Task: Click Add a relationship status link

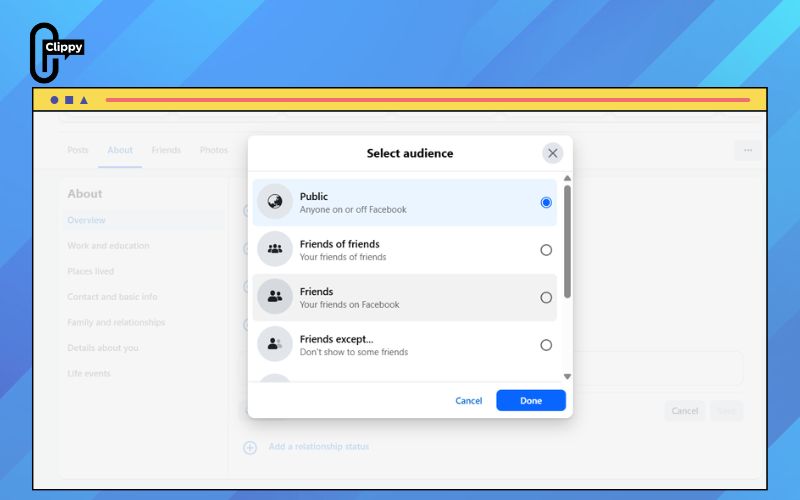Action: click(x=319, y=446)
